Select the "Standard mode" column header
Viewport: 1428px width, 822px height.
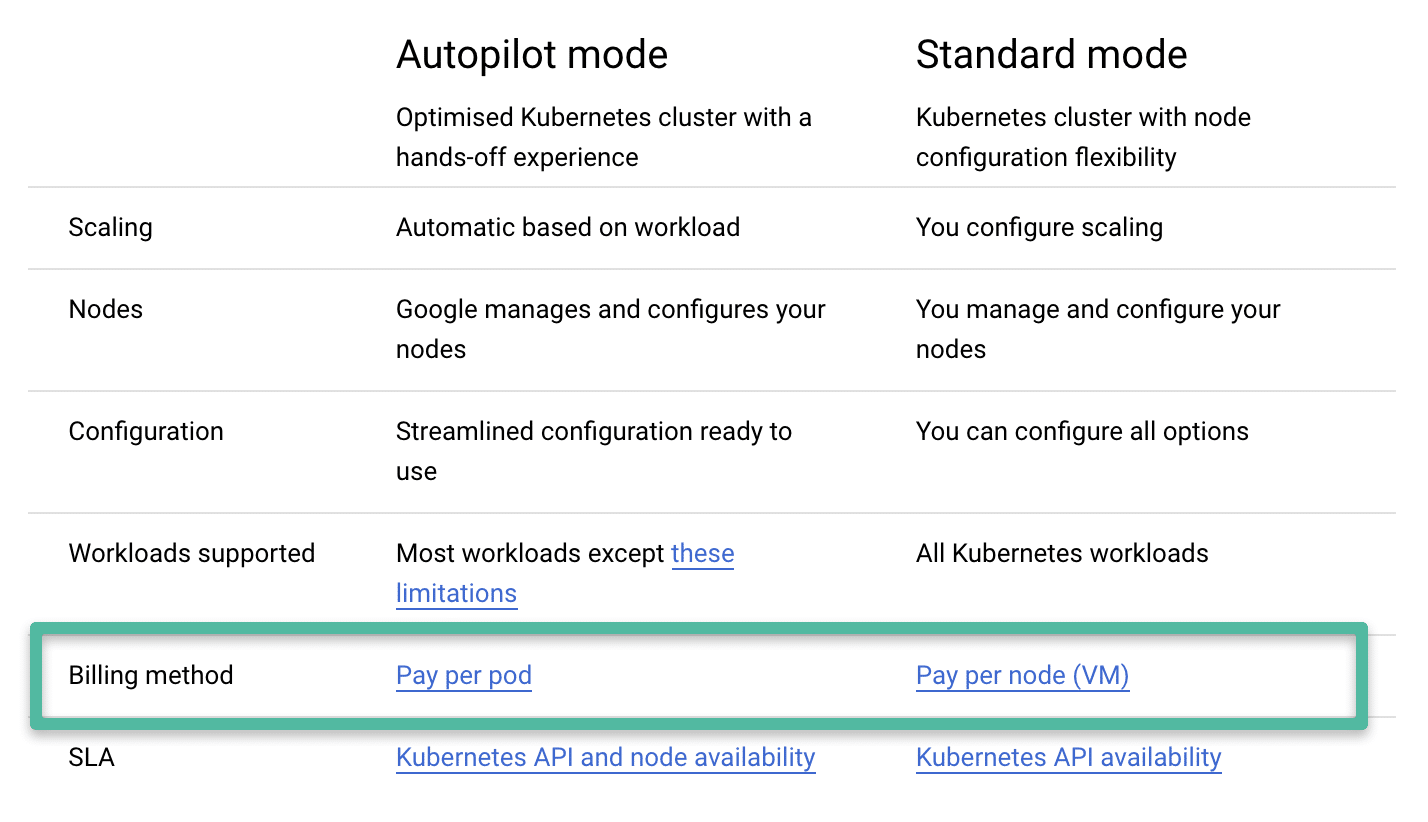tap(1051, 54)
